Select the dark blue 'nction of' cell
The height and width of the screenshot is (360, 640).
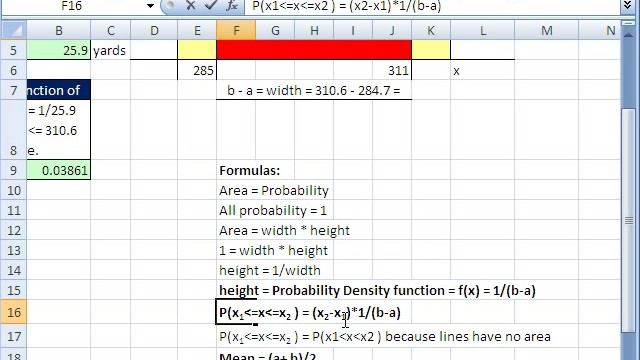(59, 90)
